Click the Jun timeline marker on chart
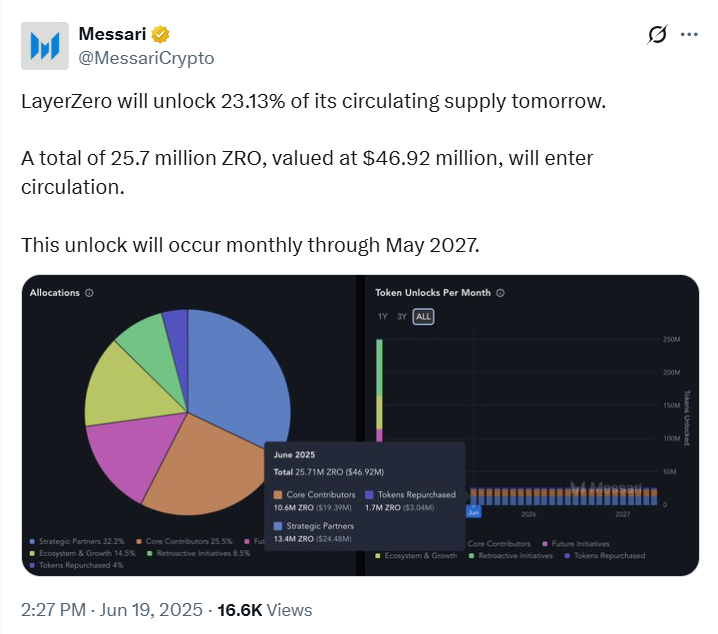 (x=474, y=511)
